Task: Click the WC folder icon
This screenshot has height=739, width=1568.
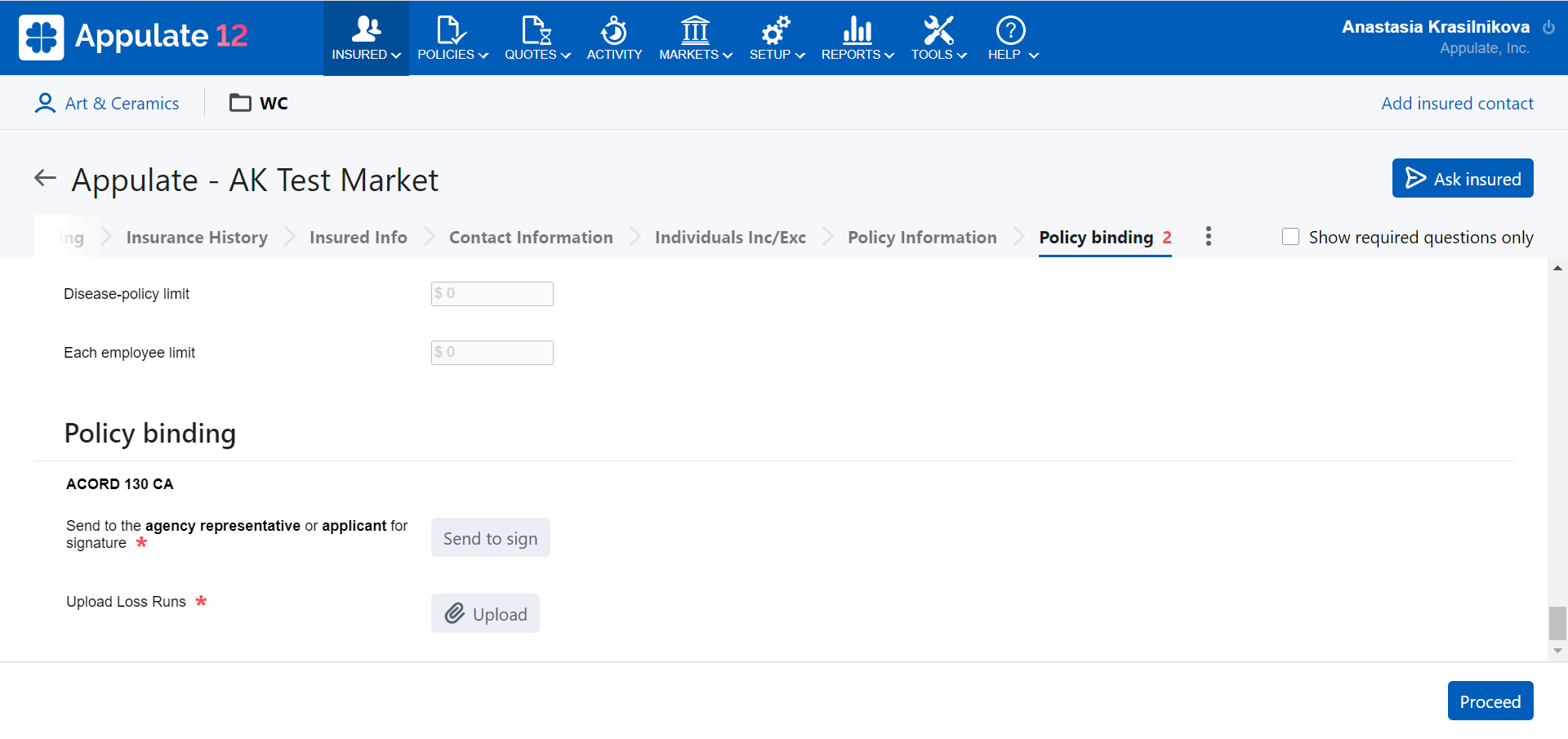Action: (x=240, y=103)
